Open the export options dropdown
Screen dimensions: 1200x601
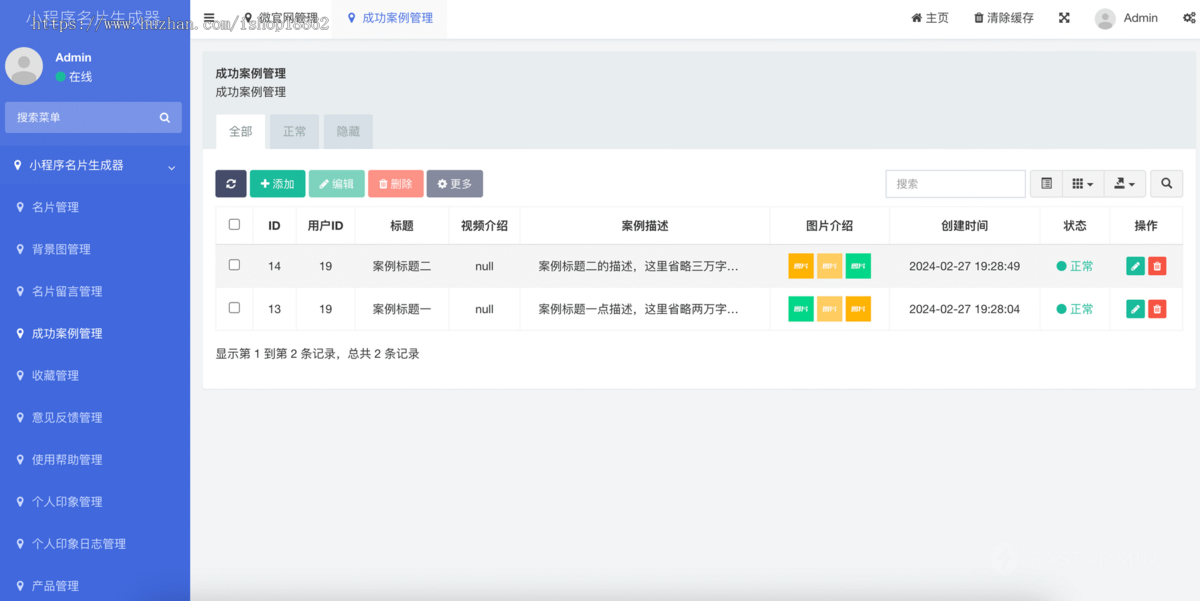click(1124, 183)
